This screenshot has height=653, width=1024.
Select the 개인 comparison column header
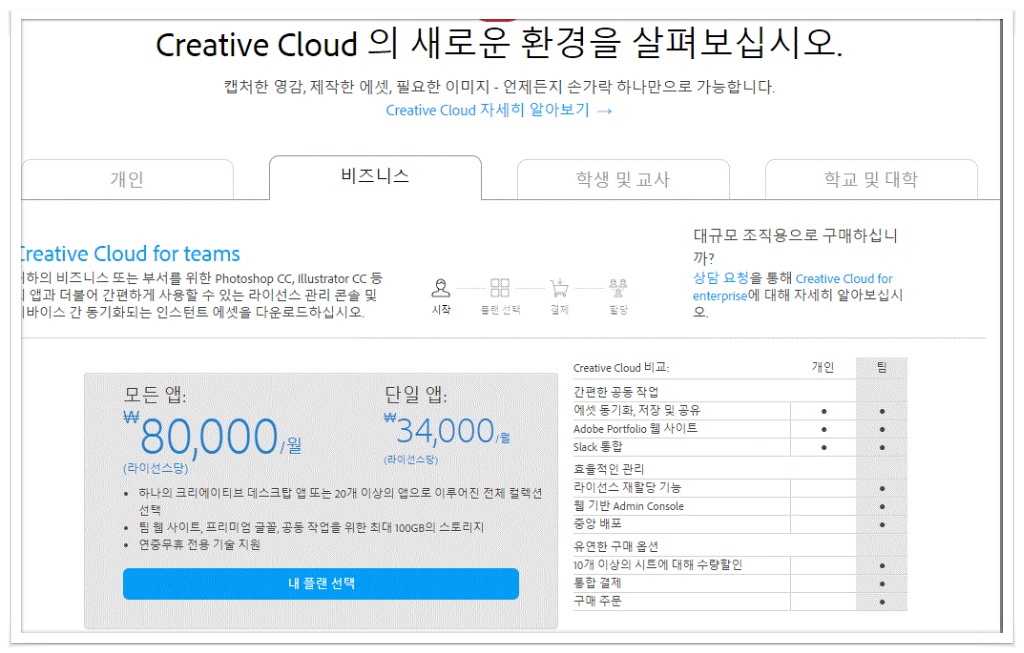(x=823, y=368)
